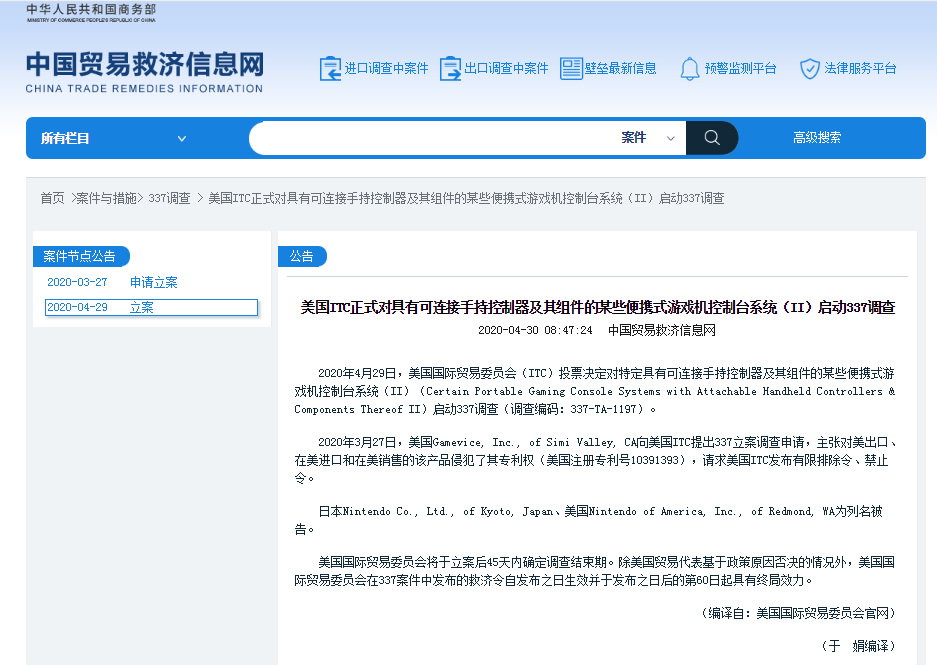Open 出口调查中案件 link
The height and width of the screenshot is (665, 937).
pyautogui.click(x=506, y=69)
